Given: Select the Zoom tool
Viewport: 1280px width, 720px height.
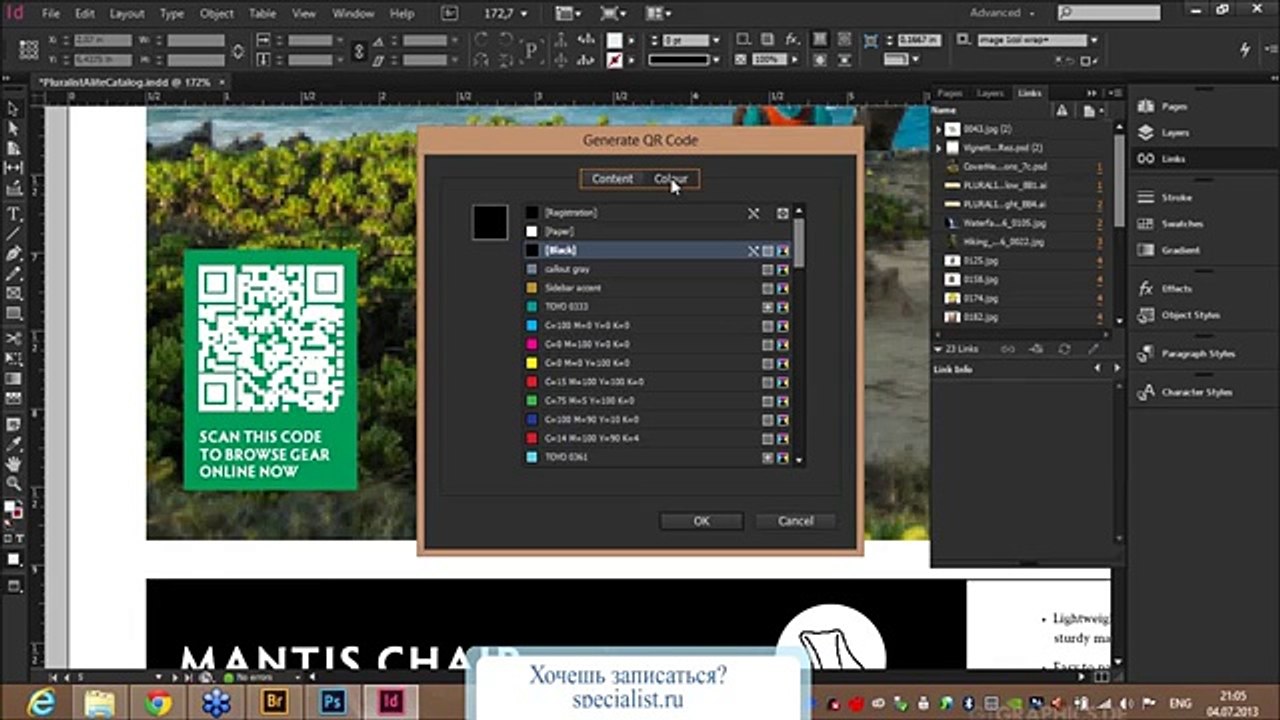Looking at the screenshot, I should point(14,483).
